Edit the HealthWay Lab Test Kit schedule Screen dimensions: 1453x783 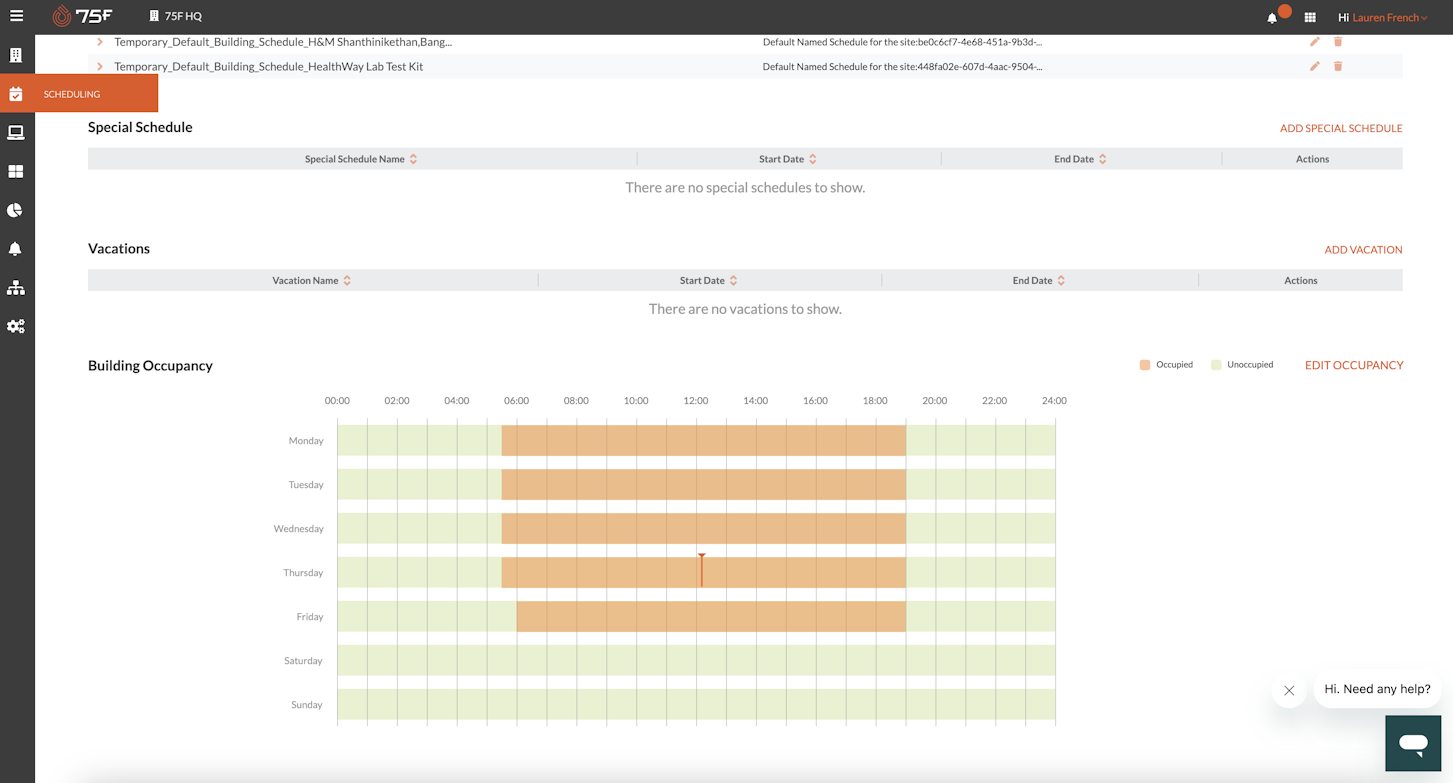point(1314,66)
